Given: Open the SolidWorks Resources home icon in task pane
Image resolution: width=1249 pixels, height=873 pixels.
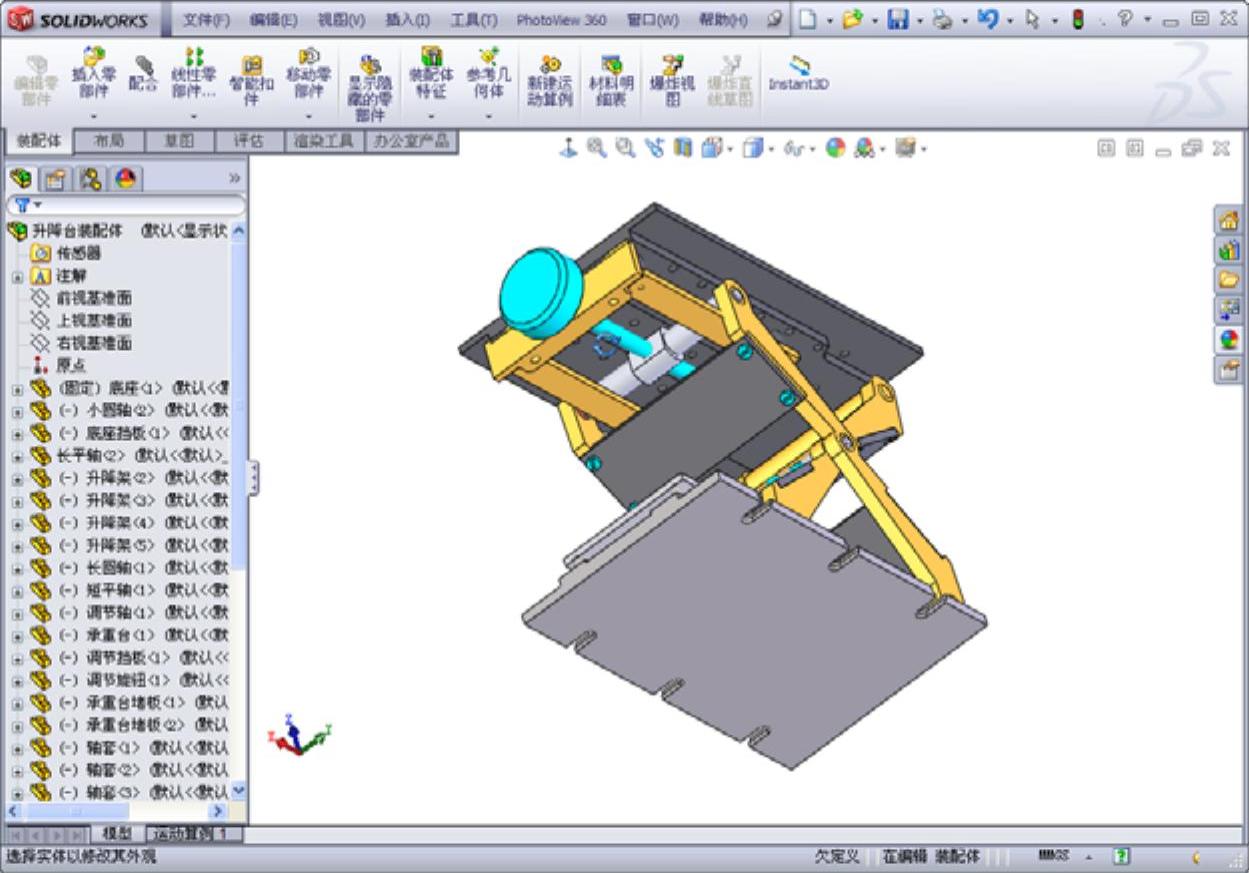Looking at the screenshot, I should 1229,220.
